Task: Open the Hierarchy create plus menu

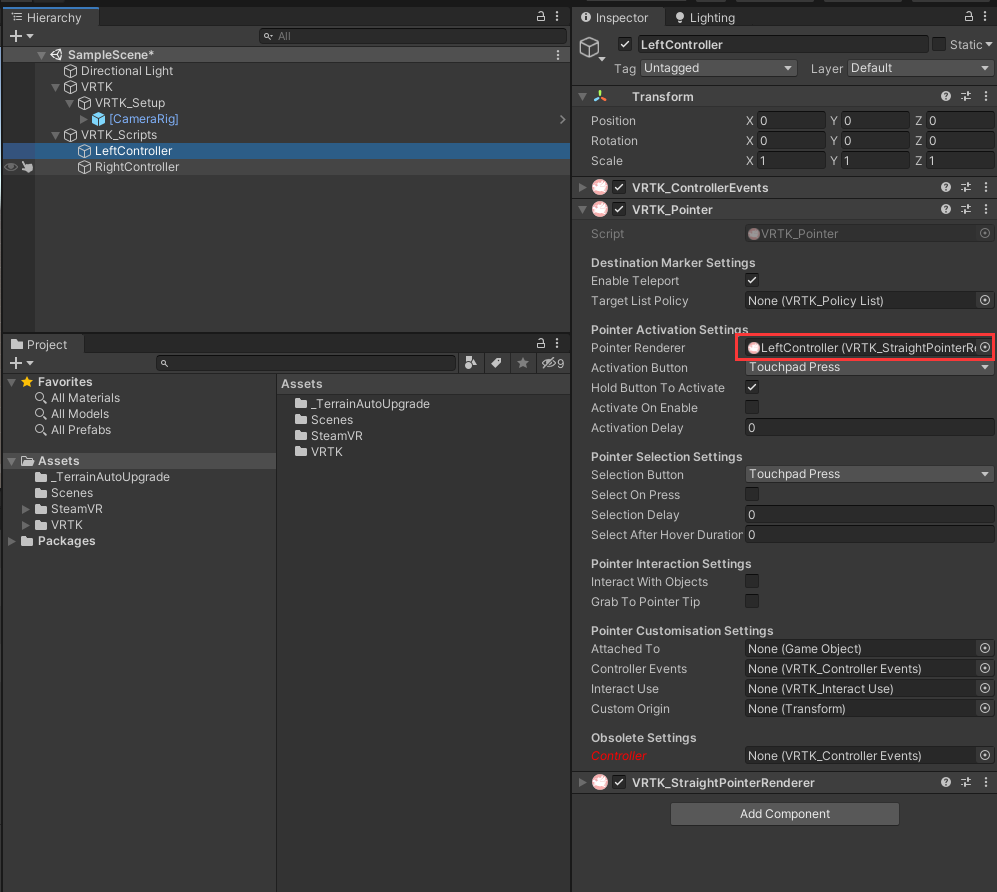Action: tap(21, 36)
